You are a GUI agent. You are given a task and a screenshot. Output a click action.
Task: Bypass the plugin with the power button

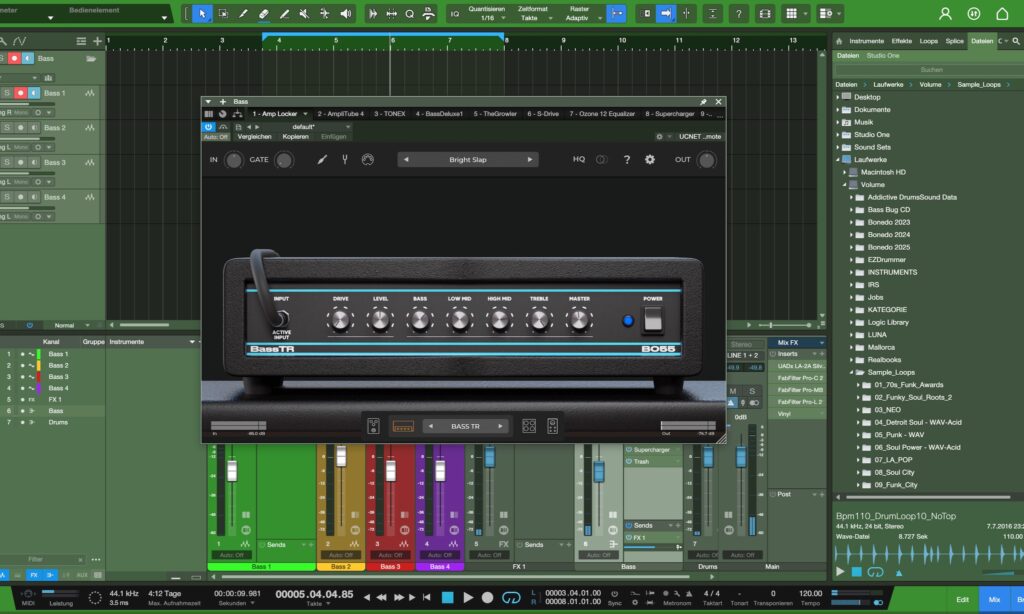[x=206, y=129]
